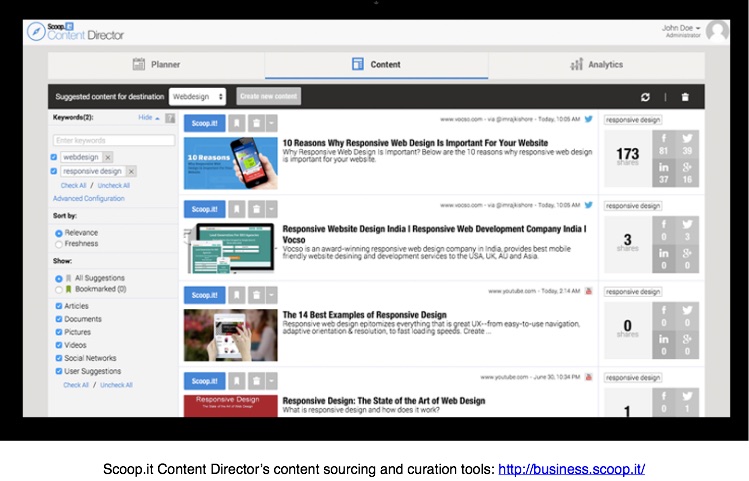Viewport: 749px width, 481px height.
Task: Open the Webdesign destination dropdown
Action: point(197,96)
